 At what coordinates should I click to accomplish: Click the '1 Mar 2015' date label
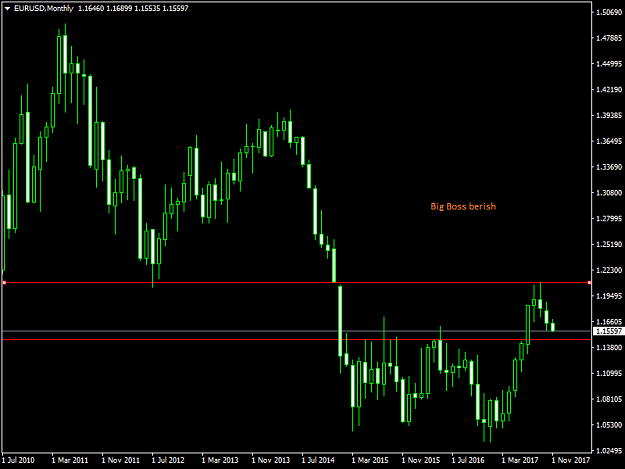[x=370, y=460]
